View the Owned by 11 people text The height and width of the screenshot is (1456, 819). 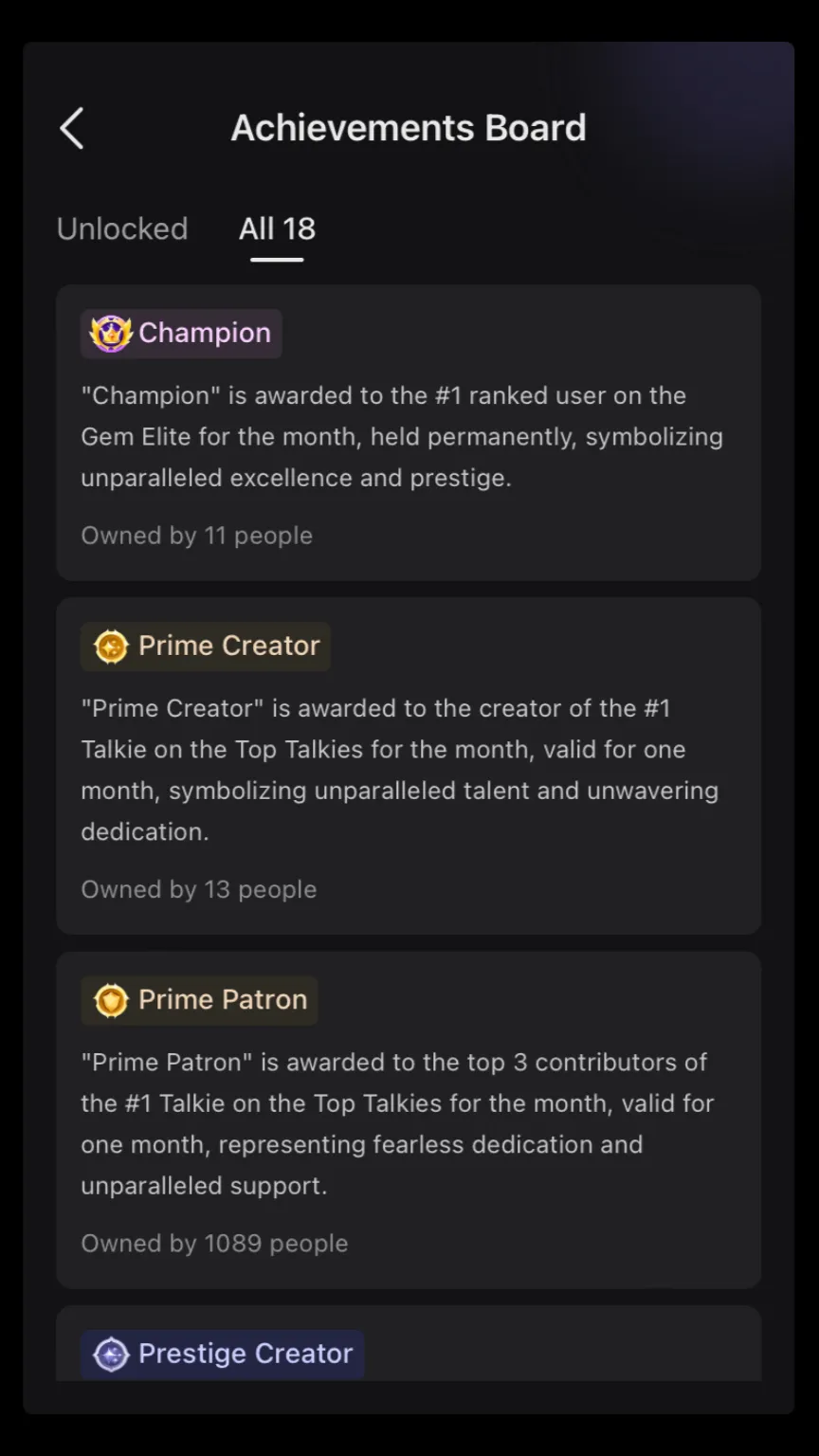[197, 536]
